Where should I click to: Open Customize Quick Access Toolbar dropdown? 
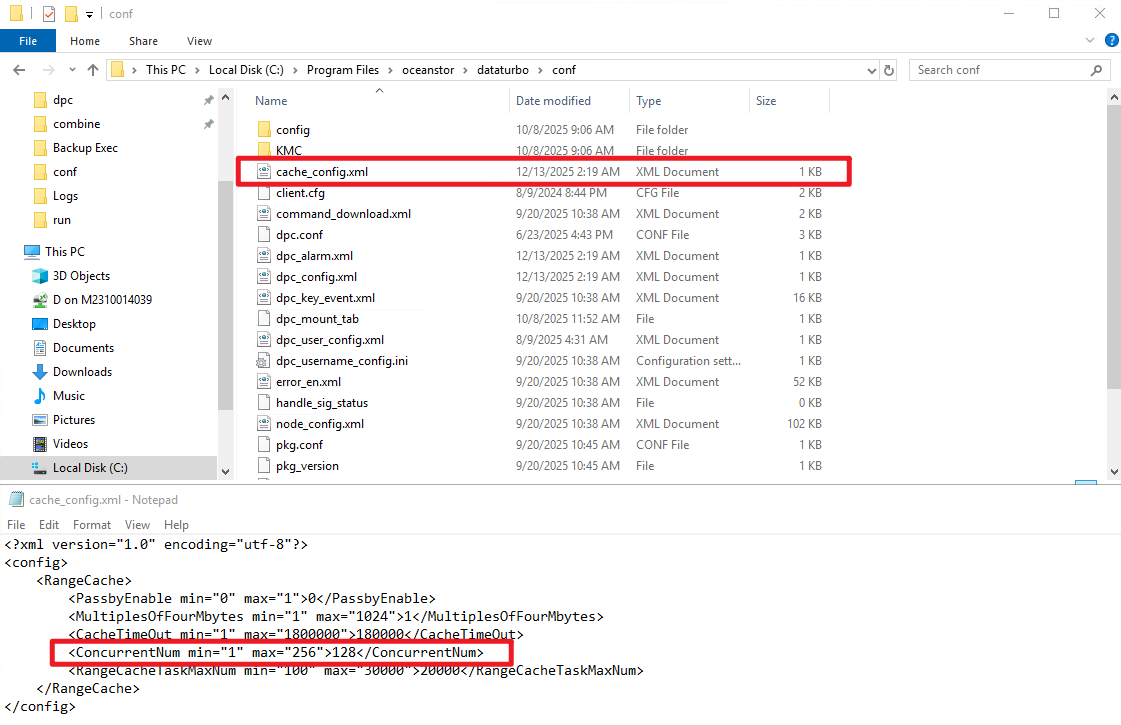tap(89, 14)
